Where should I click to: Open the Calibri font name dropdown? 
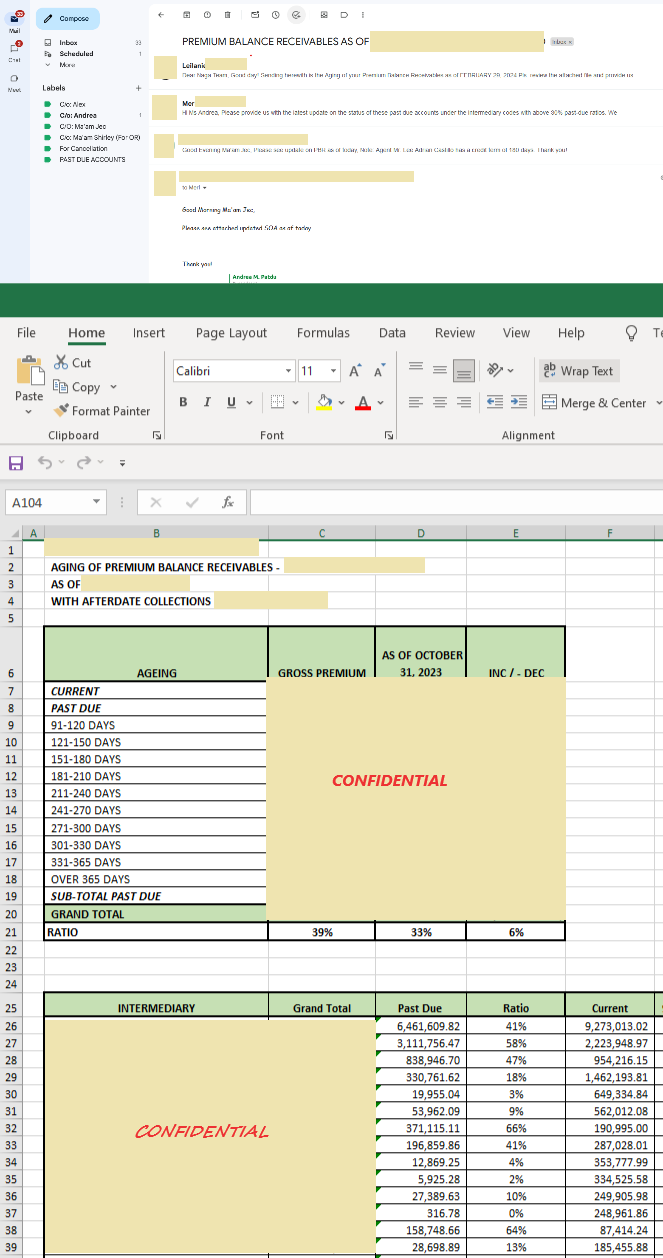click(x=289, y=371)
